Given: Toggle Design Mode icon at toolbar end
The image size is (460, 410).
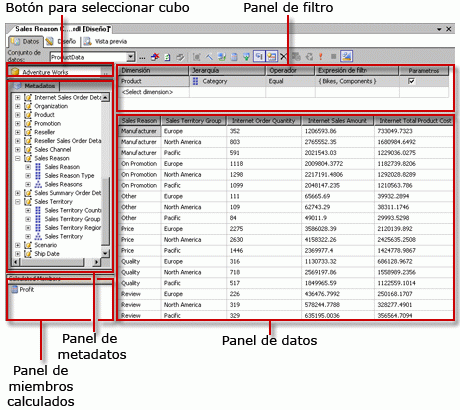Looking at the screenshot, I should (x=347, y=56).
